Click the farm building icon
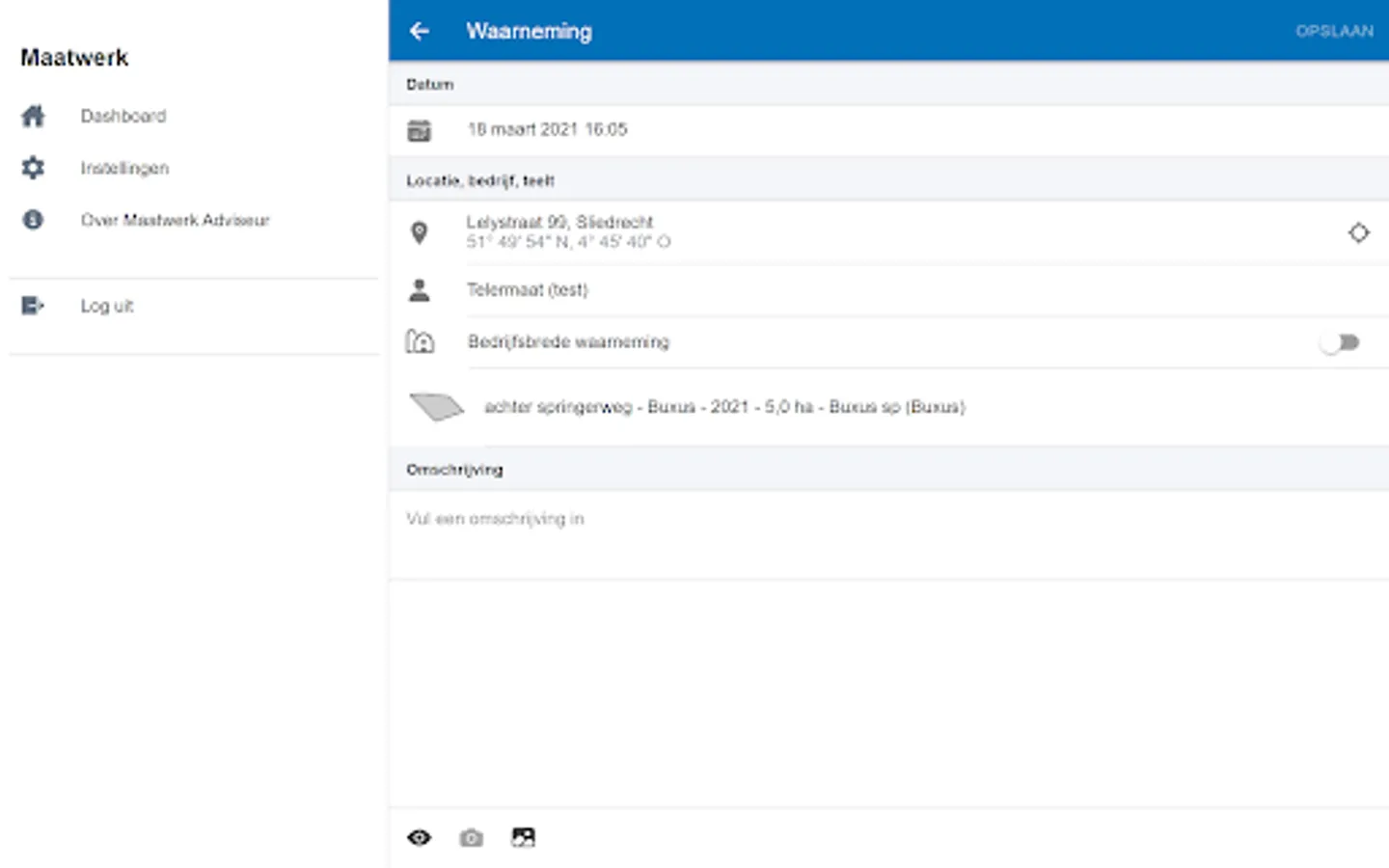This screenshot has height=868, width=1389. pos(420,341)
